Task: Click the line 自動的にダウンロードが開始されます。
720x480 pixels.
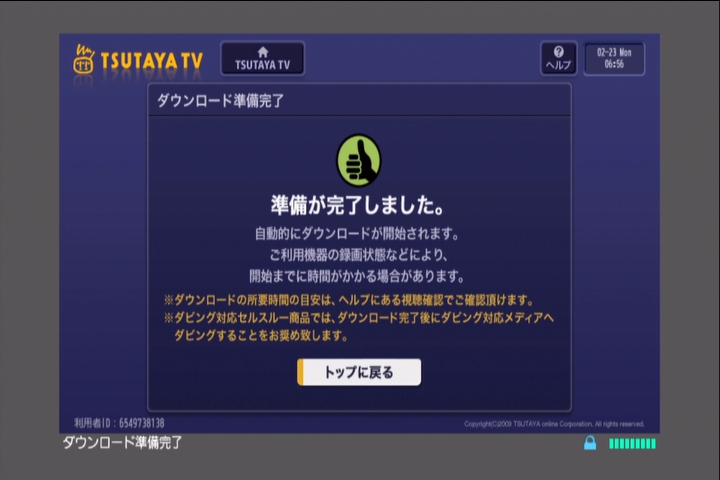Action: click(x=357, y=234)
